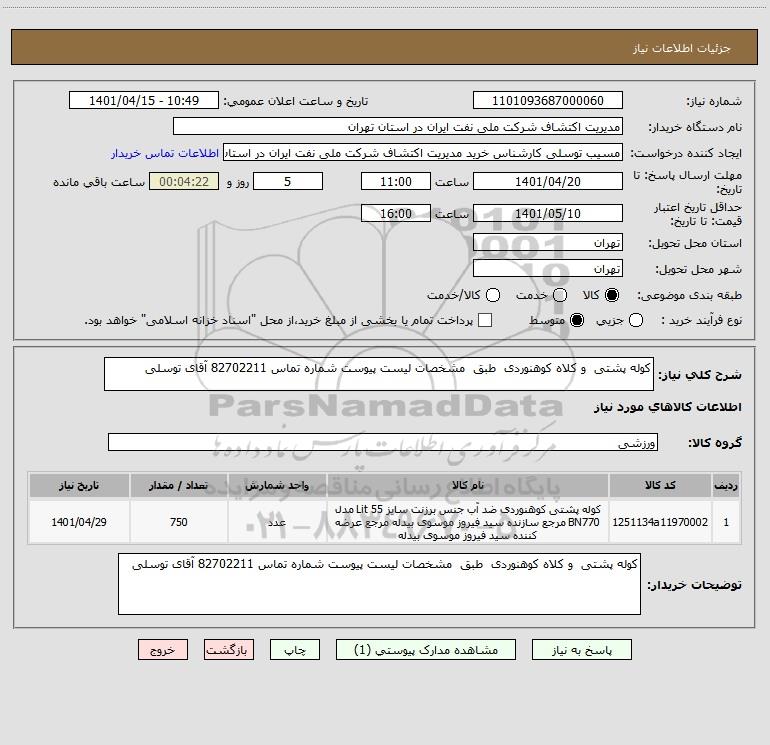Click product code 1251134a11970002 cell

660,522
